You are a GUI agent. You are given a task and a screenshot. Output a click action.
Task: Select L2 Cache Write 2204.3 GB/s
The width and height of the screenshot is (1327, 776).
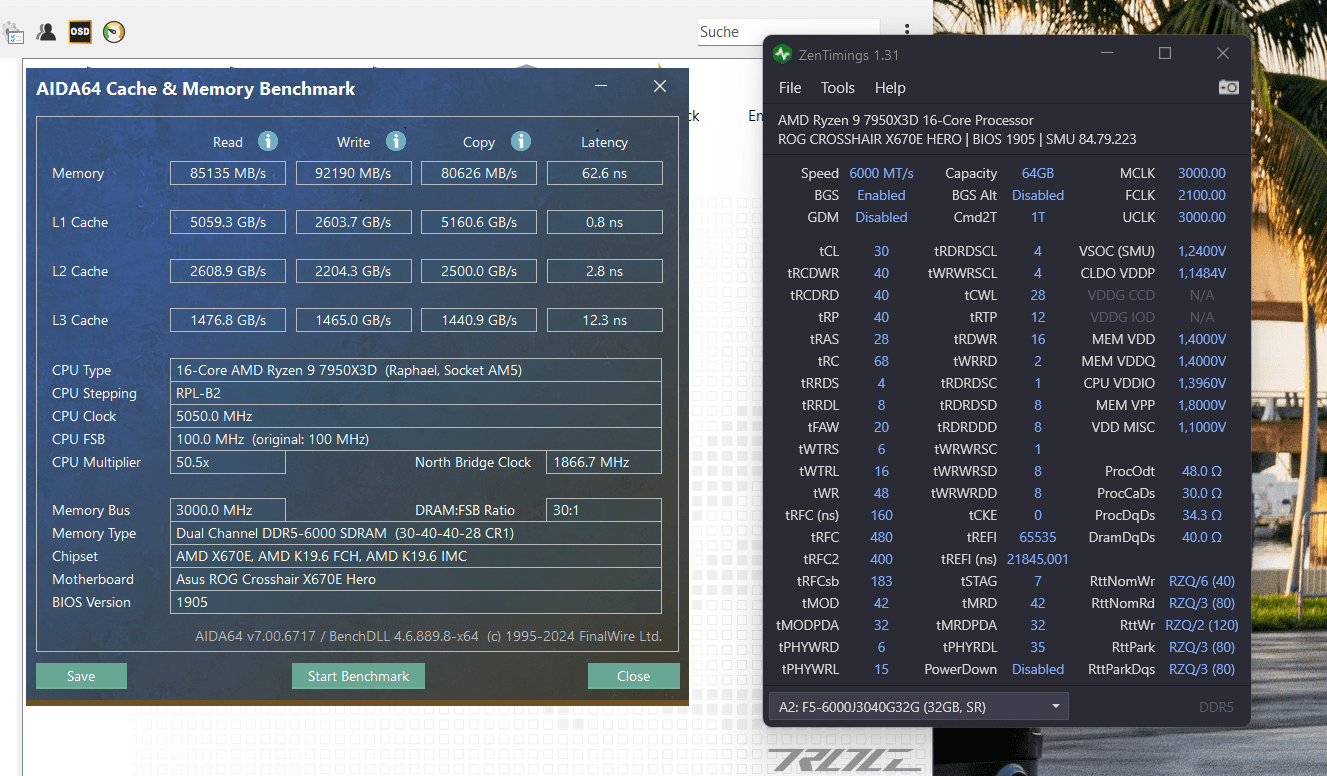(x=353, y=271)
